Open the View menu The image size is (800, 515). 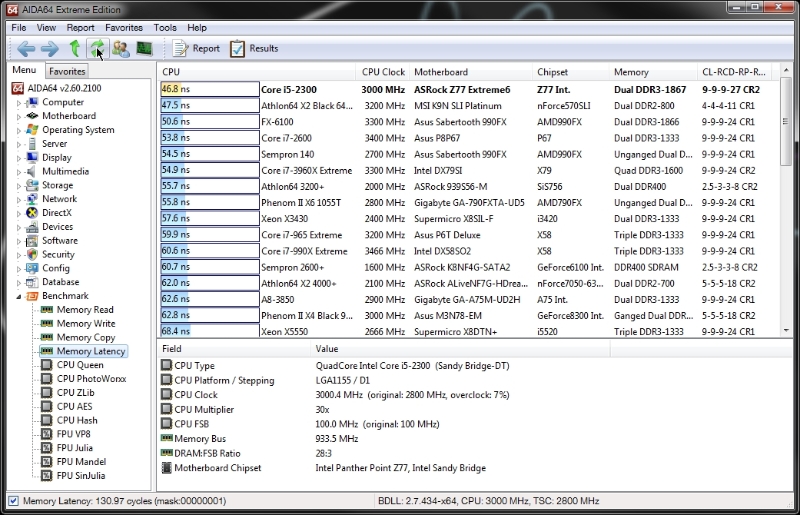coord(46,28)
